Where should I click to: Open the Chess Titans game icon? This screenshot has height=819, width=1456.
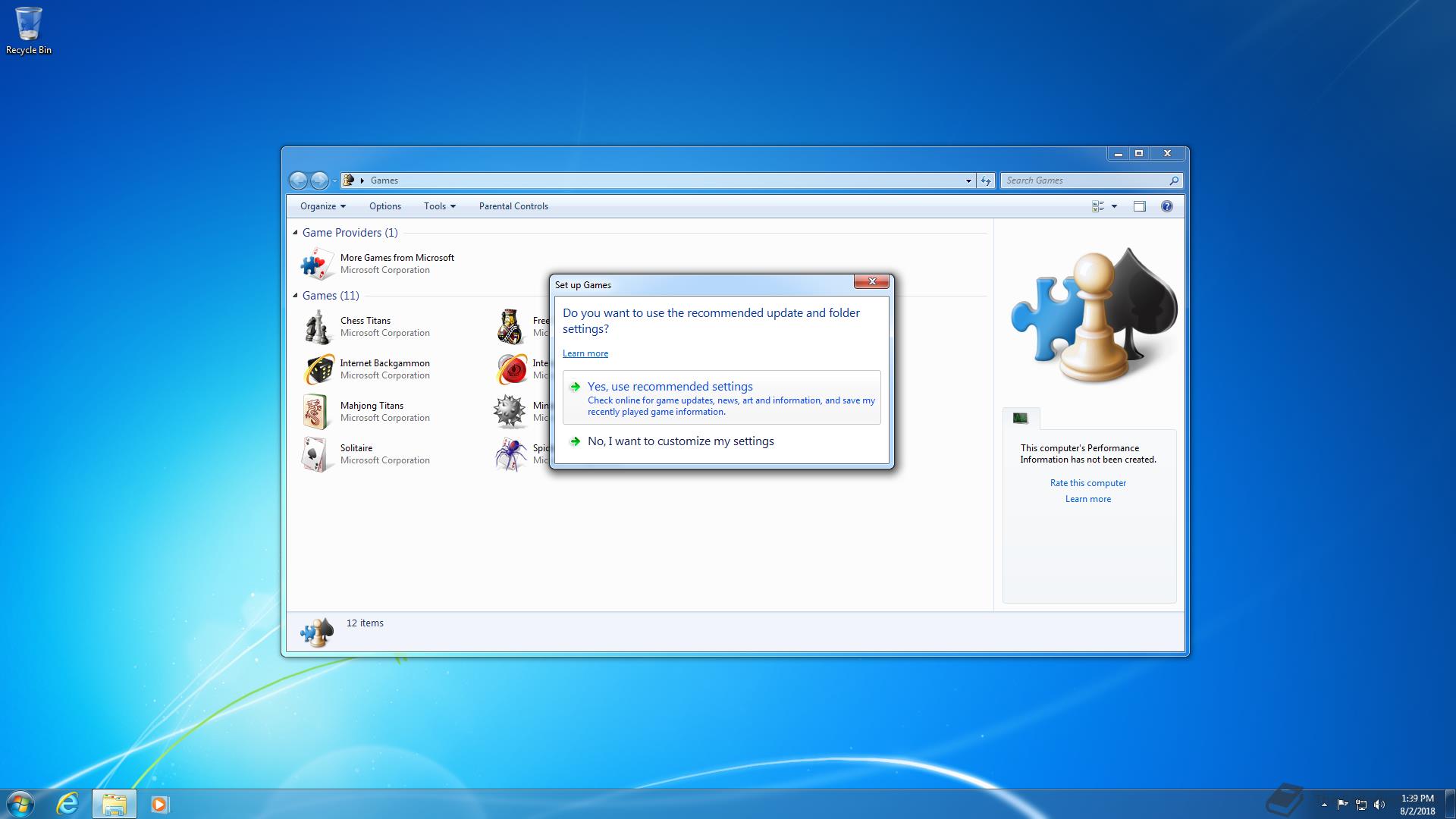(x=317, y=327)
